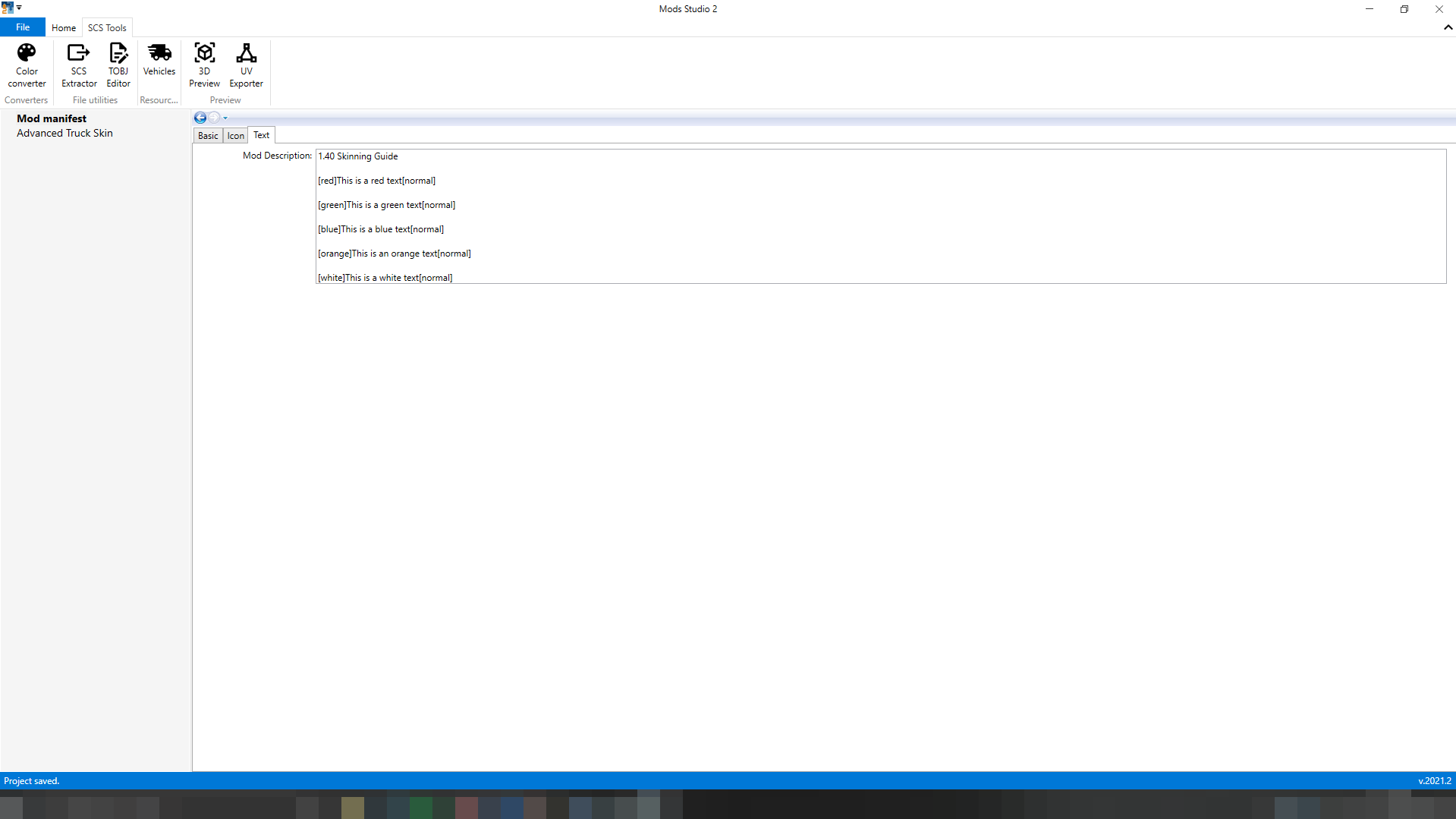Click the '[white]This is a white text' line

tap(385, 278)
